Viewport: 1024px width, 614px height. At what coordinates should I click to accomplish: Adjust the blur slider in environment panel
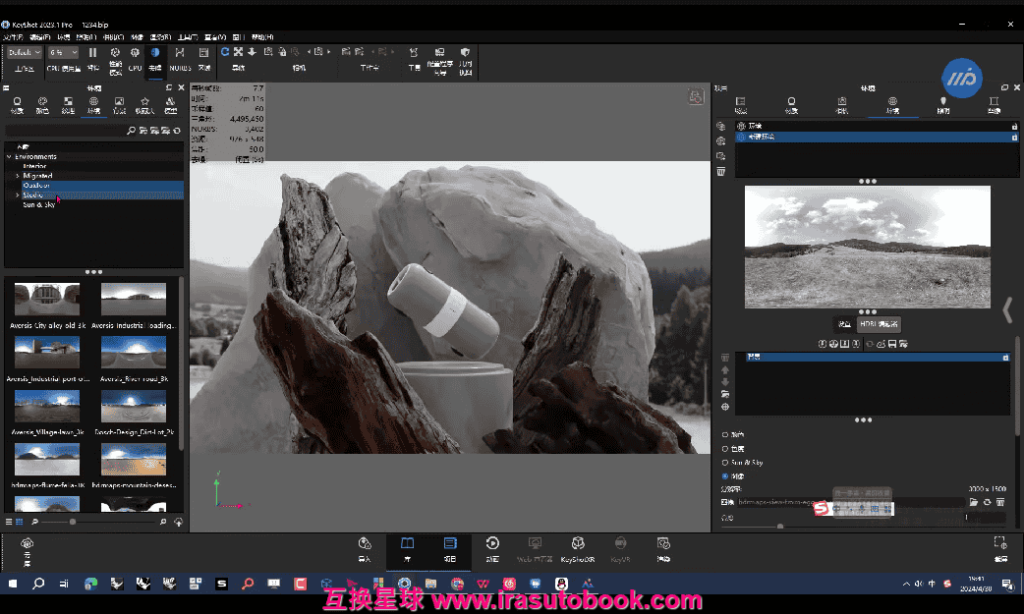click(x=780, y=526)
